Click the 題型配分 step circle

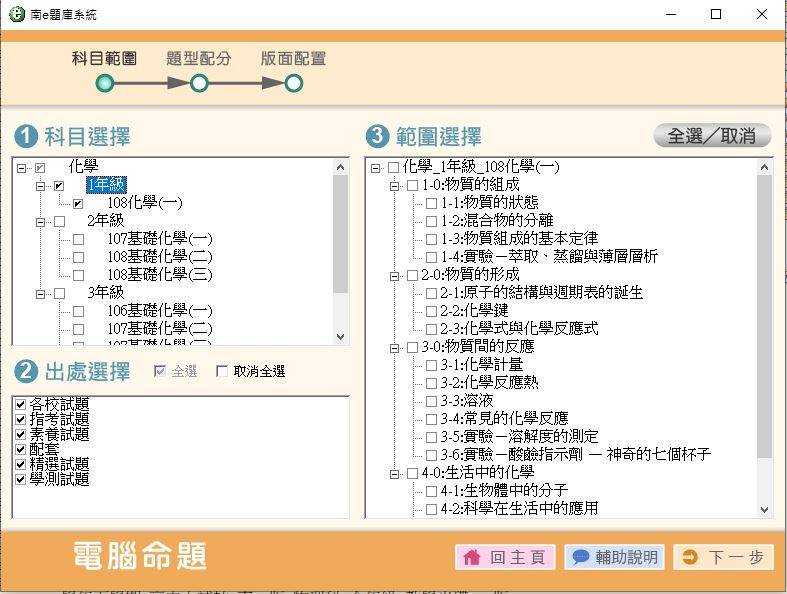tap(199, 83)
